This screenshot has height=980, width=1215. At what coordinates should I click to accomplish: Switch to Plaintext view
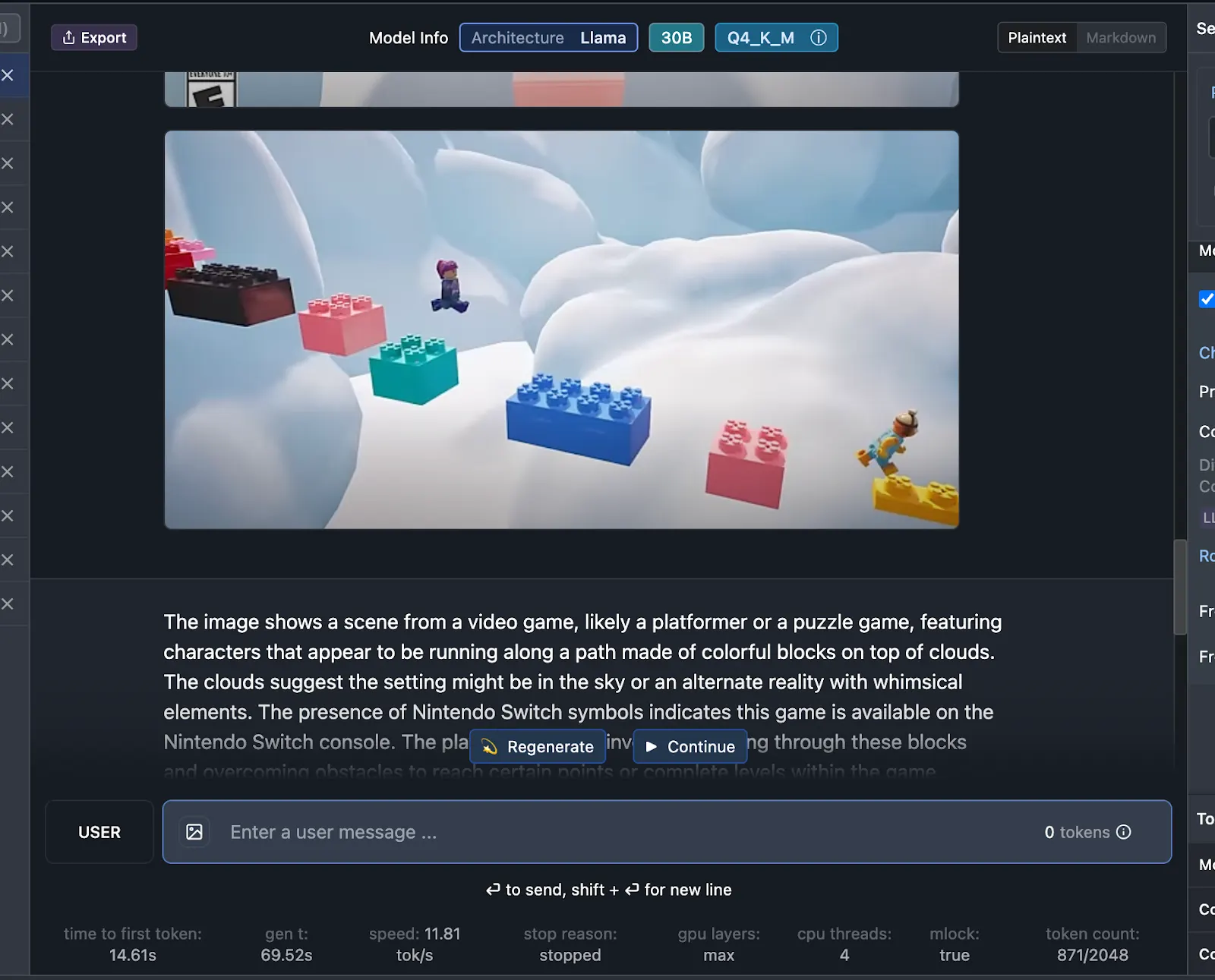point(1037,37)
